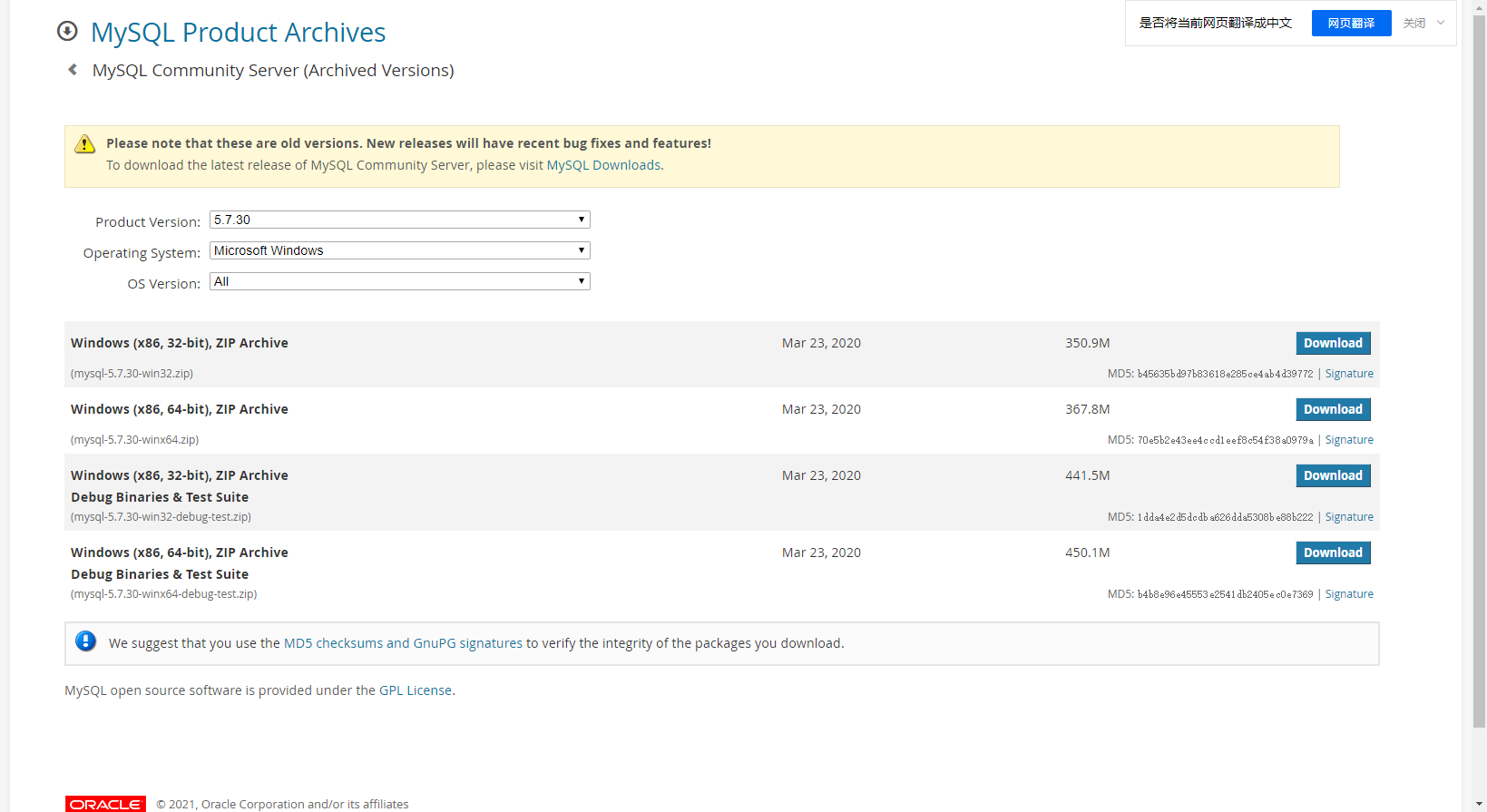The image size is (1487, 812).
Task: Open the Operating System Microsoft Windows dropdown
Action: tap(400, 250)
